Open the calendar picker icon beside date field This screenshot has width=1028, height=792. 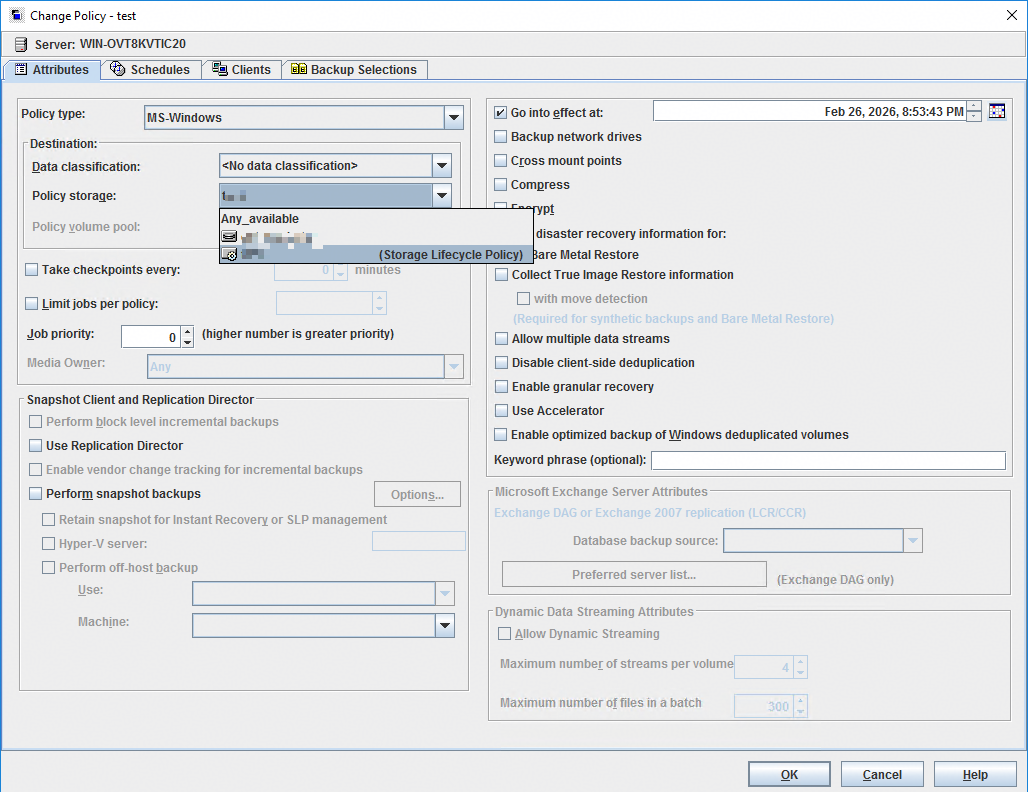(x=996, y=112)
